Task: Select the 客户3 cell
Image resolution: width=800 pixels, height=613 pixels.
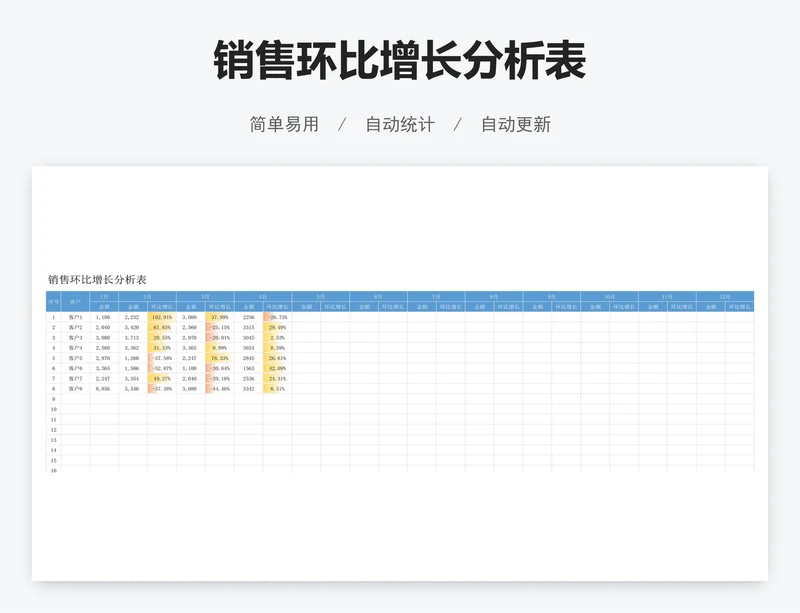Action: [76, 337]
